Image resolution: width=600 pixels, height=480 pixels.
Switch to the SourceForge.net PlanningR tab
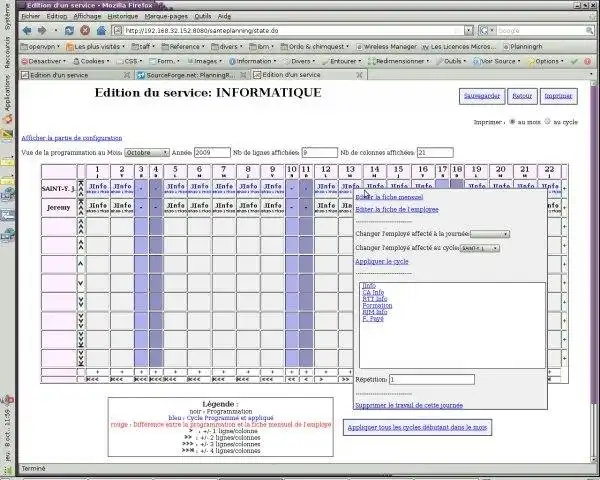[x=190, y=75]
